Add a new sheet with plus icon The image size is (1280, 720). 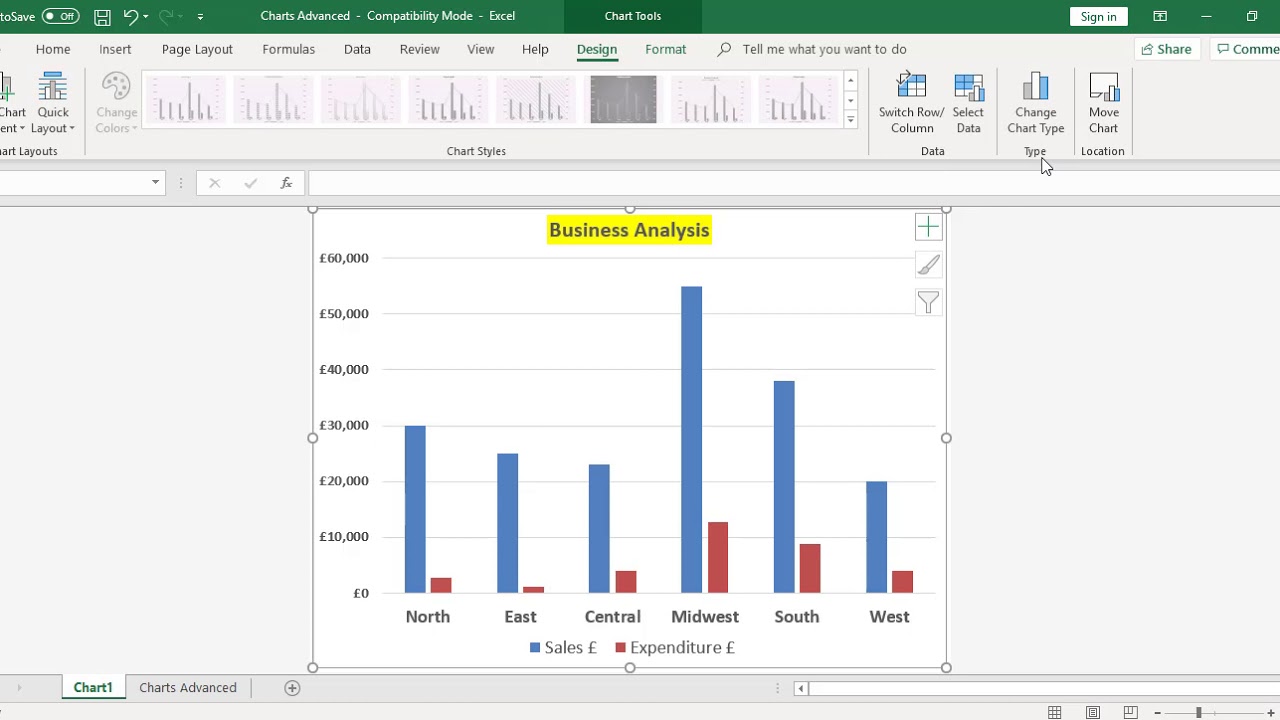tap(292, 688)
